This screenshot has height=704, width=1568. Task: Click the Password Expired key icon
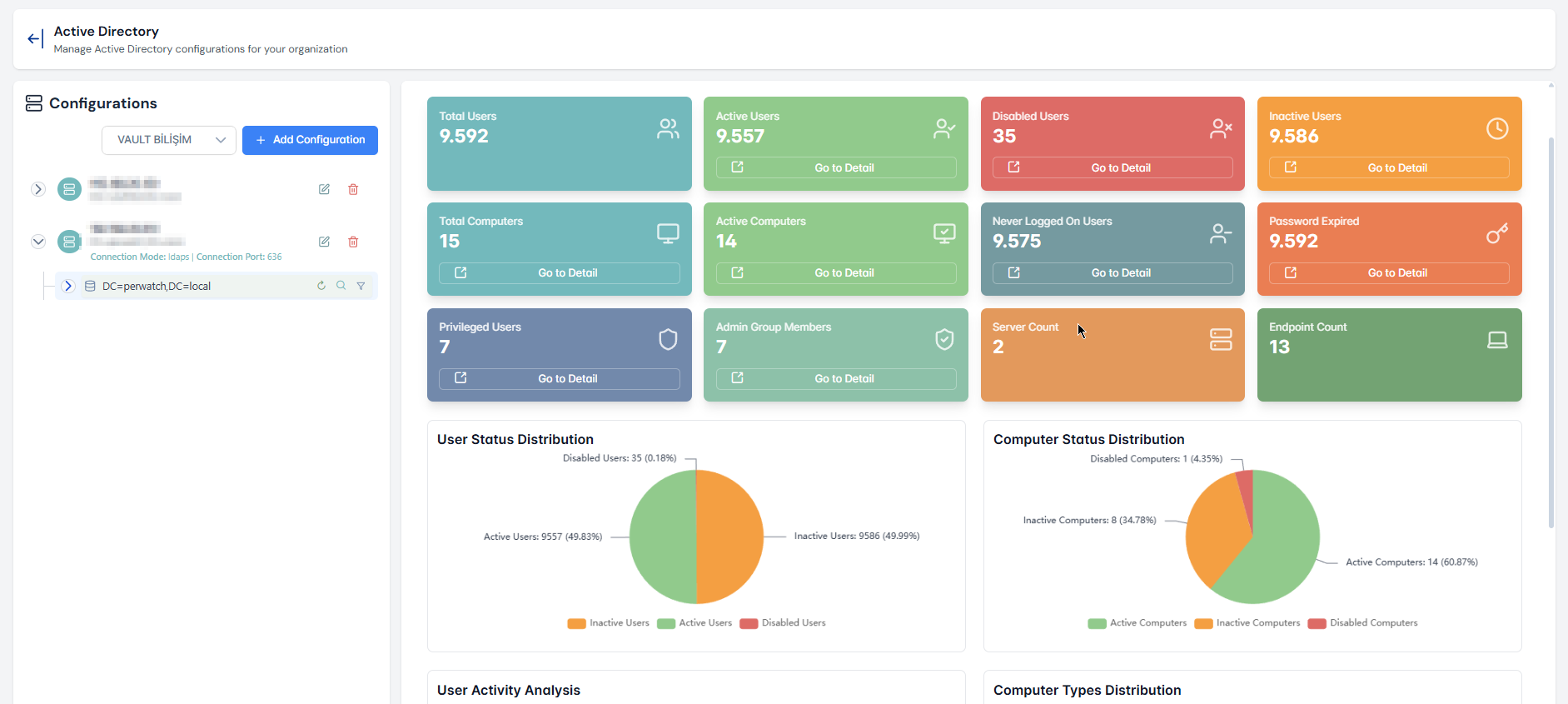(1497, 234)
